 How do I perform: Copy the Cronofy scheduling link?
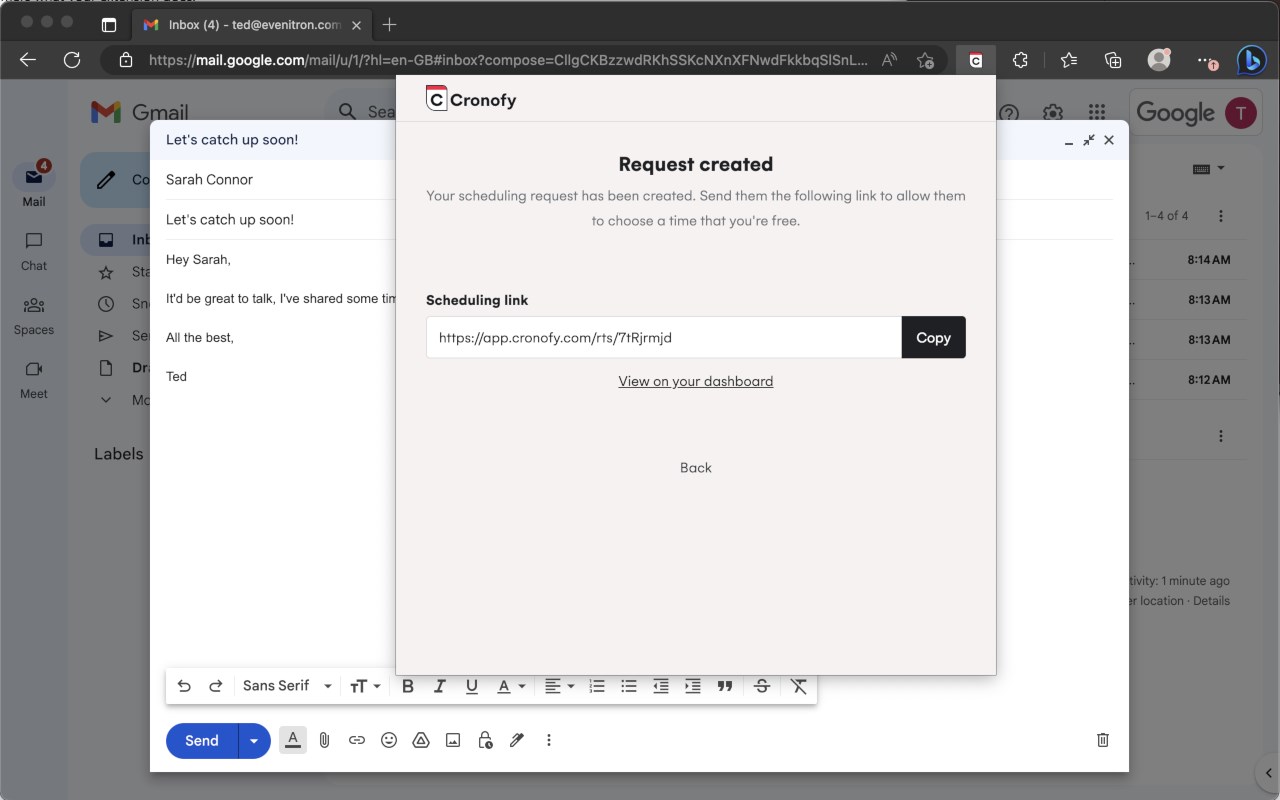click(933, 337)
